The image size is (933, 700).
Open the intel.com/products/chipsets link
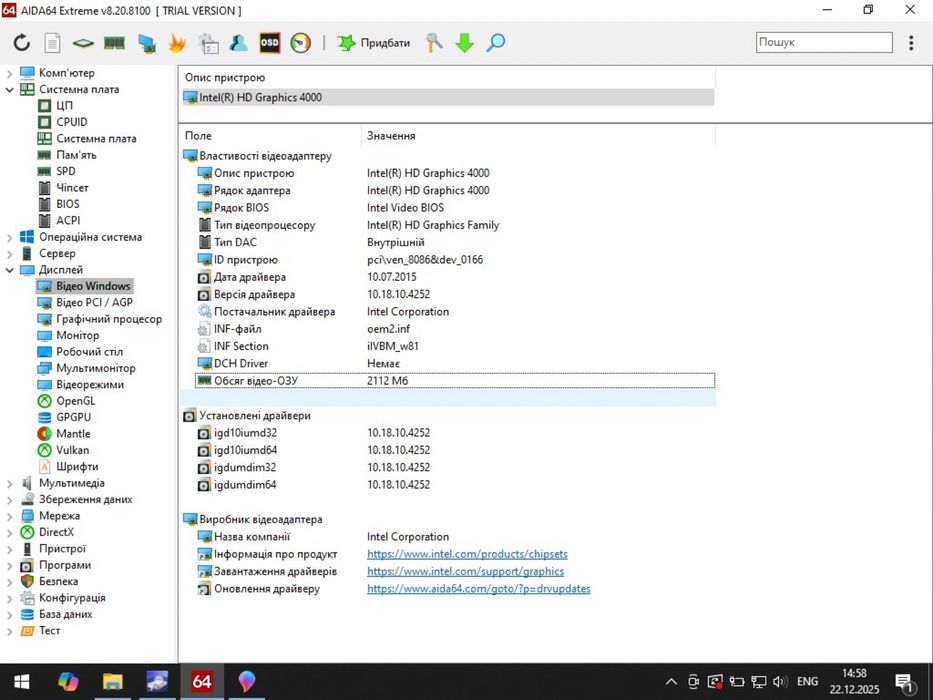(x=467, y=554)
